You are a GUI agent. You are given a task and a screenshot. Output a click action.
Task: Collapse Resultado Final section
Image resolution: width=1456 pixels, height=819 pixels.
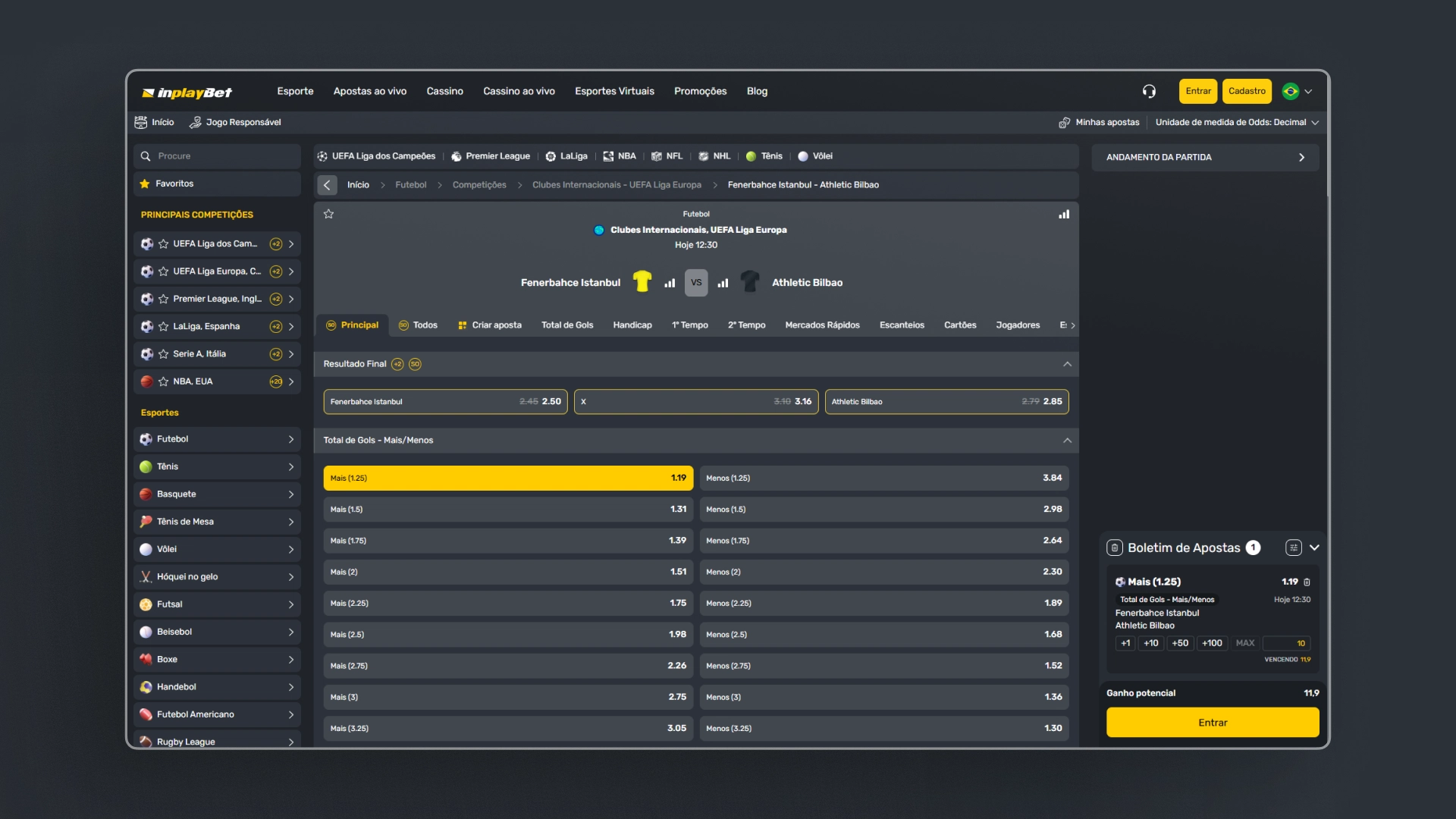coord(1067,364)
